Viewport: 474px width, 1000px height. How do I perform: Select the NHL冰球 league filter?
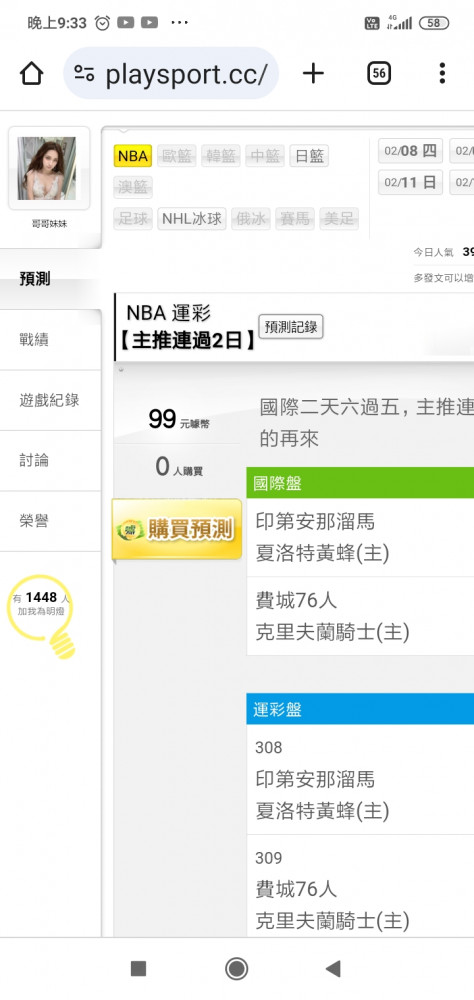click(x=192, y=219)
